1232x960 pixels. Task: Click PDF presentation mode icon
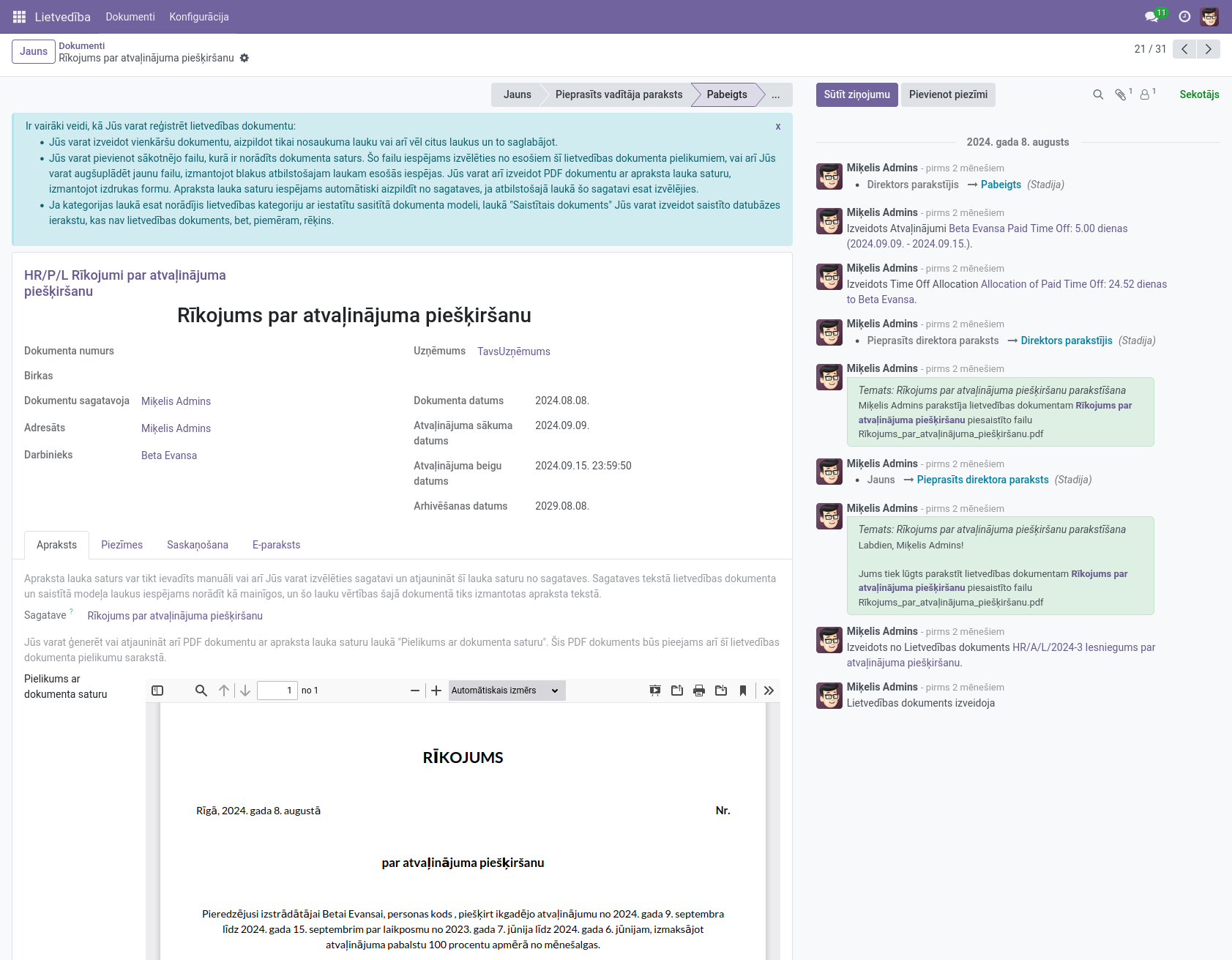coord(655,691)
